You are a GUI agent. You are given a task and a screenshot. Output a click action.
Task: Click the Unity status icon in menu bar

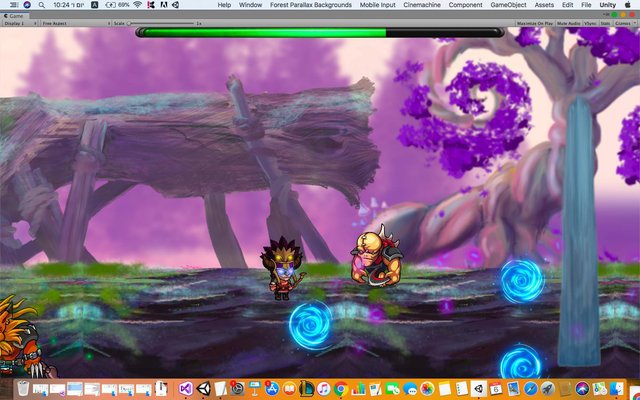176,5
